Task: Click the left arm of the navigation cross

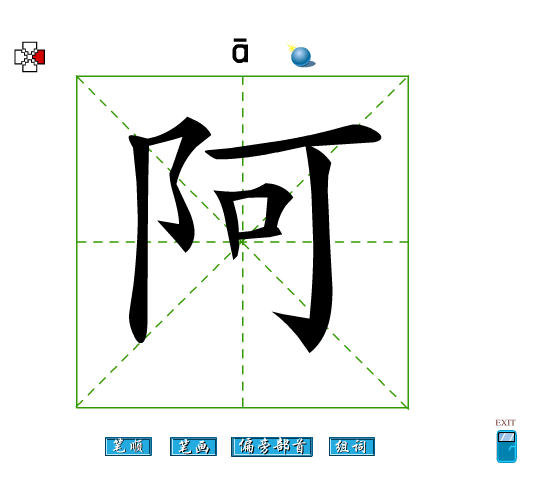Action: [19, 57]
